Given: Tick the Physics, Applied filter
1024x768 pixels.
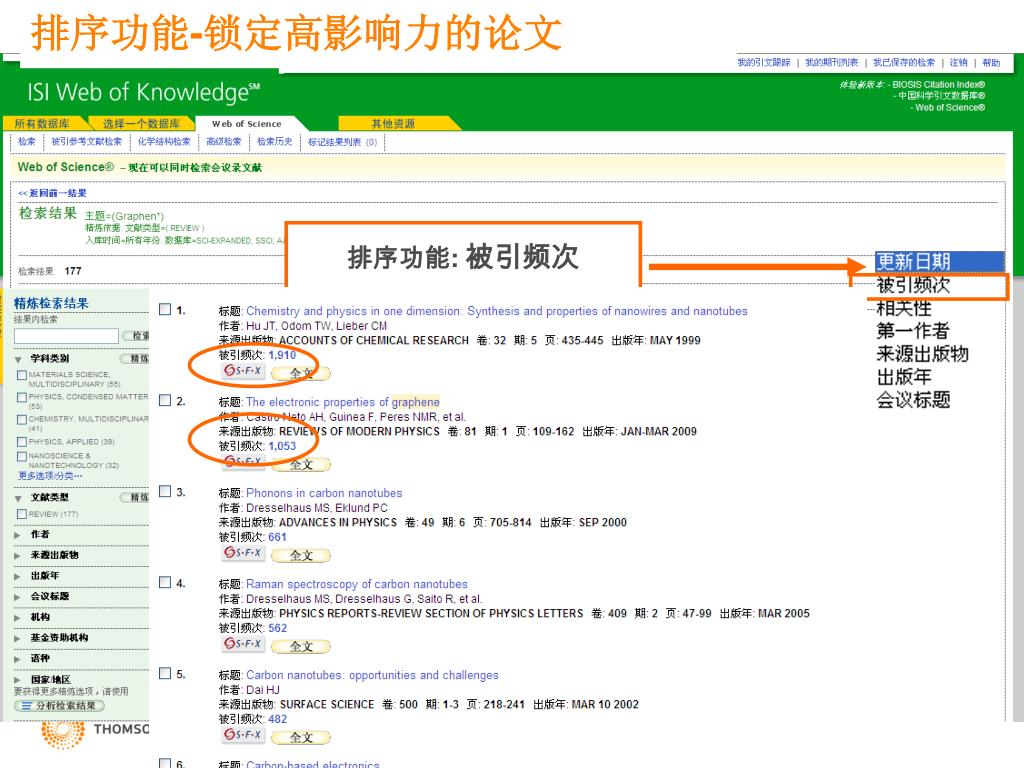Looking at the screenshot, I should click(22, 442).
